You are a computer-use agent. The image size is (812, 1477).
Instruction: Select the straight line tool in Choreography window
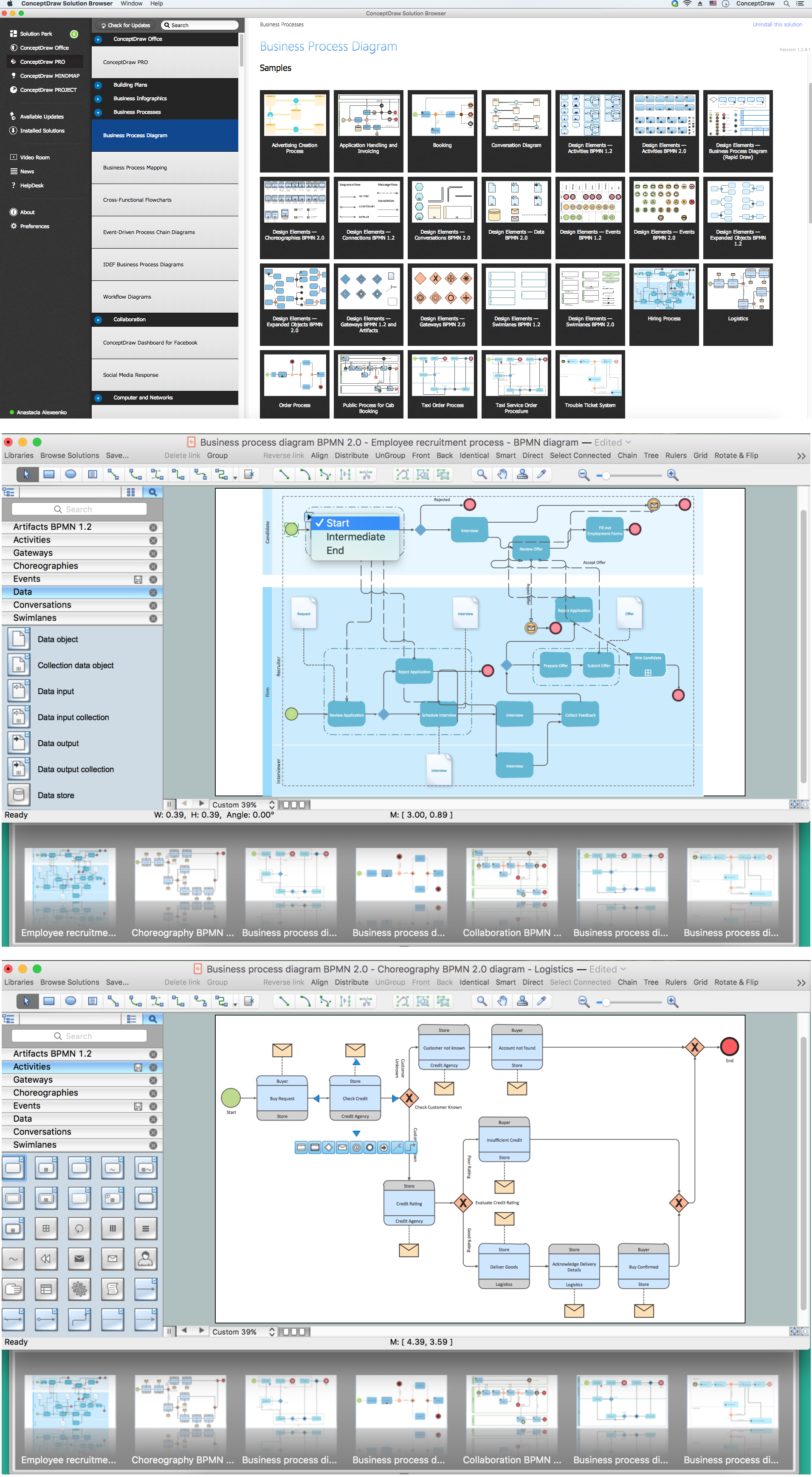[x=284, y=1001]
